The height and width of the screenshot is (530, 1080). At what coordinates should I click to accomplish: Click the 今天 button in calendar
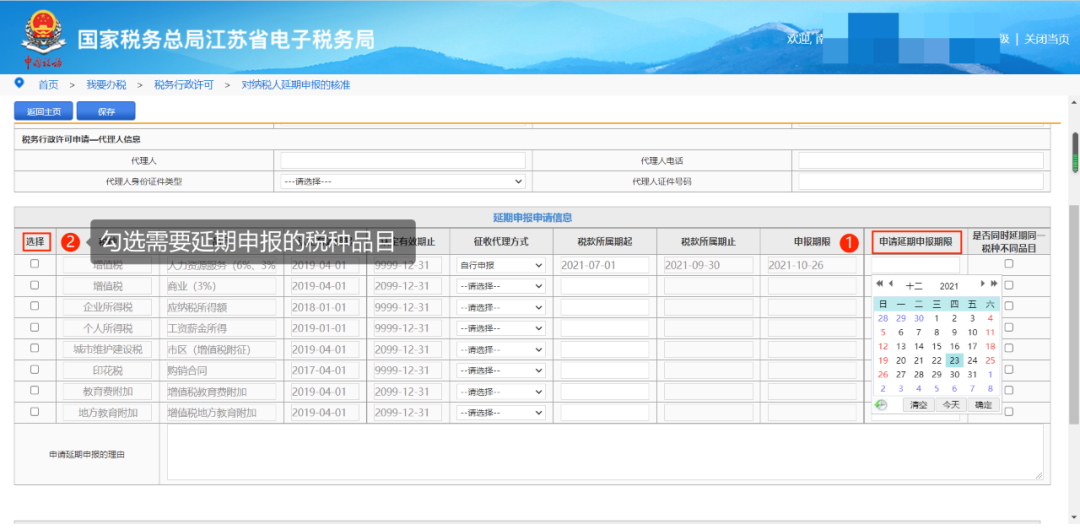(951, 405)
